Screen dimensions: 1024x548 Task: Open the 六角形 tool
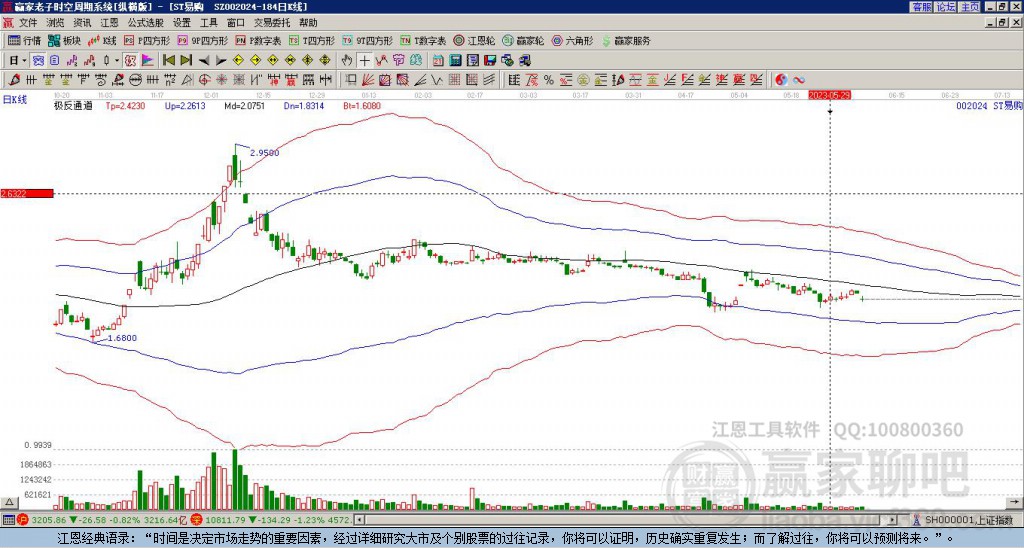point(572,40)
